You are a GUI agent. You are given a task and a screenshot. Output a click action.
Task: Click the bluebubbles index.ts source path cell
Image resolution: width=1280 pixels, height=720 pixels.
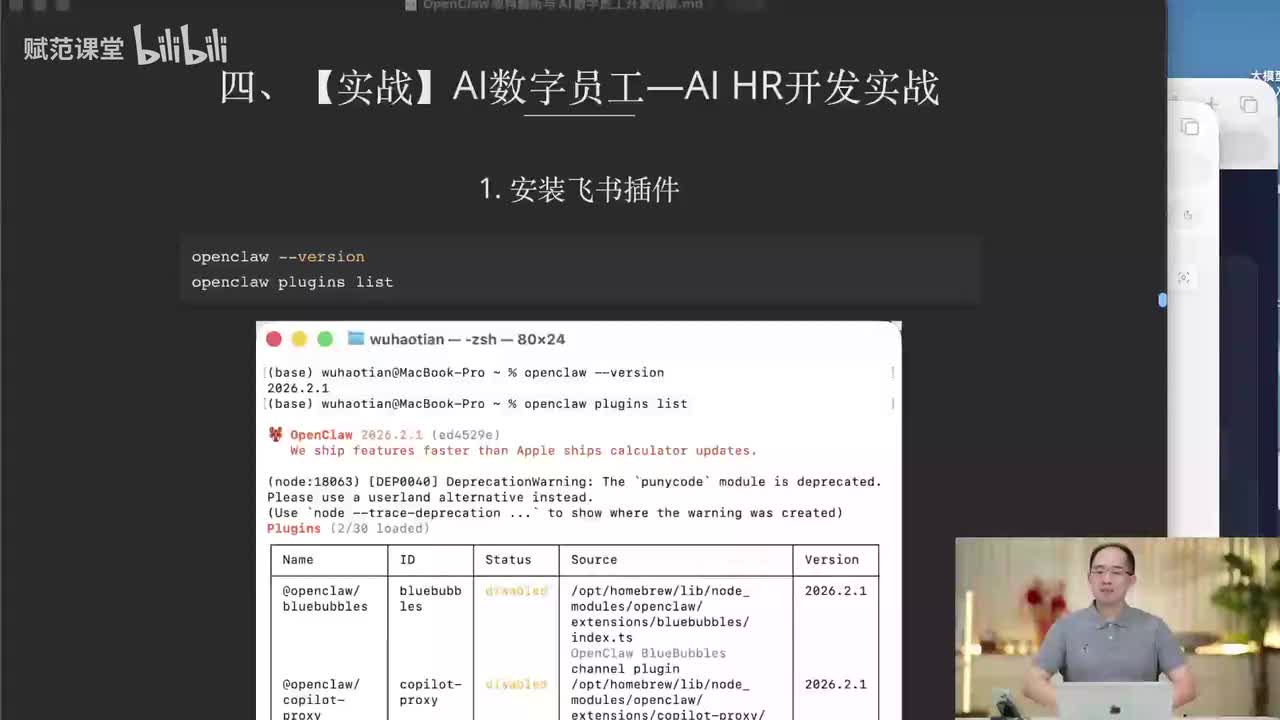point(660,614)
